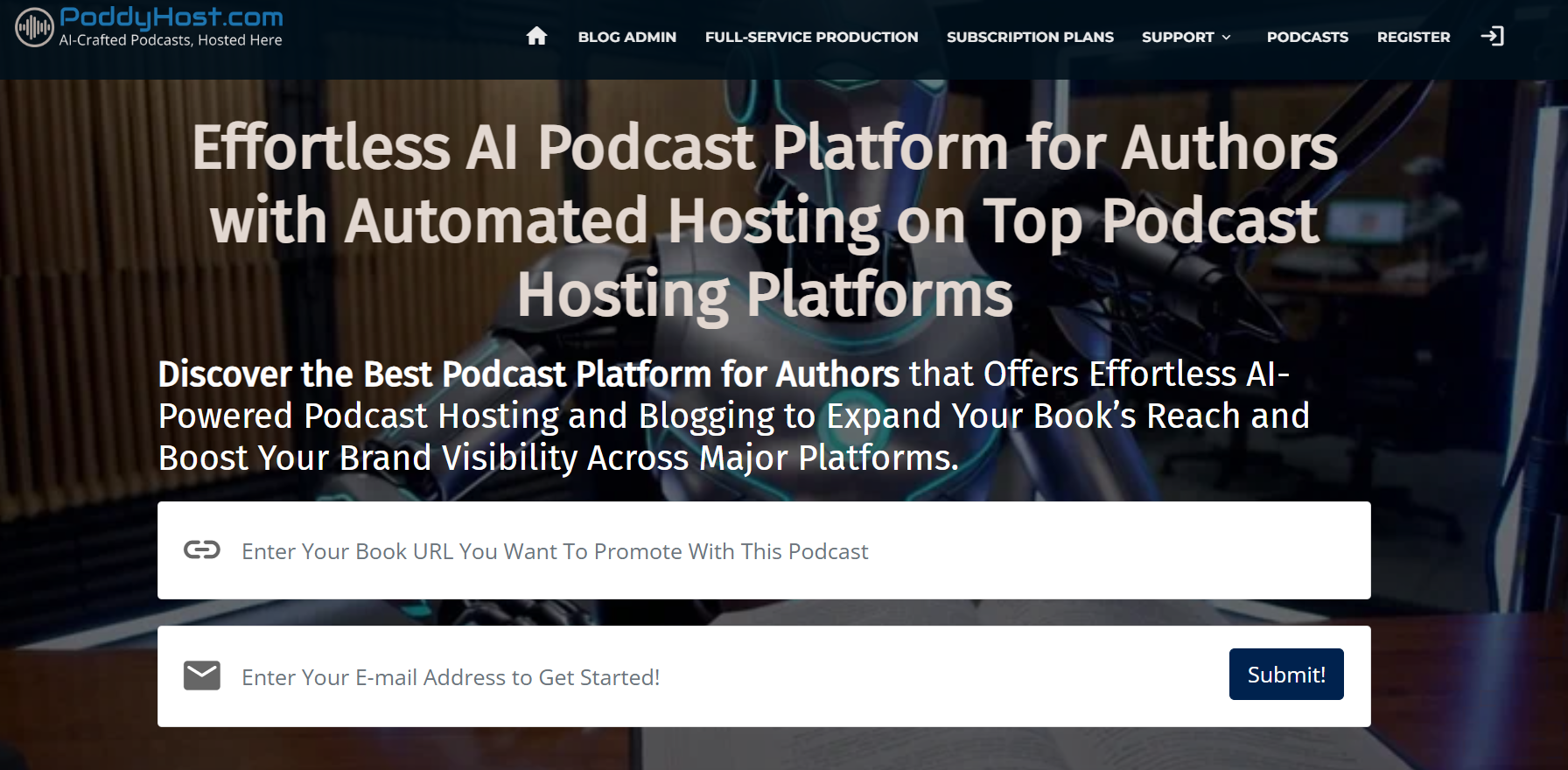Click the circular waveform logo icon
The width and height of the screenshot is (1568, 770).
[x=34, y=27]
